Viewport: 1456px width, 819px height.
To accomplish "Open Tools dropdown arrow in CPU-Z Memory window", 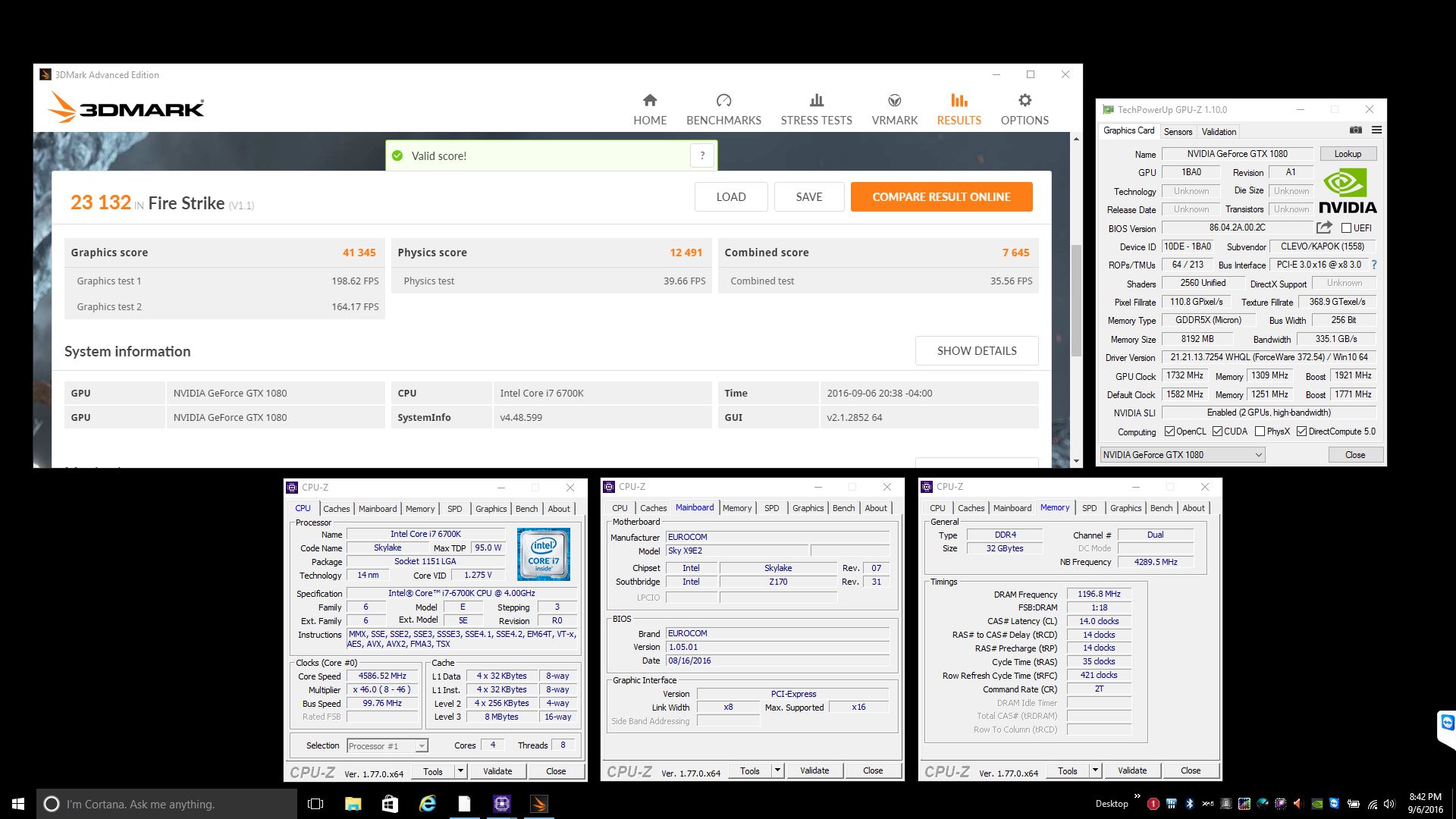I will (x=1095, y=770).
